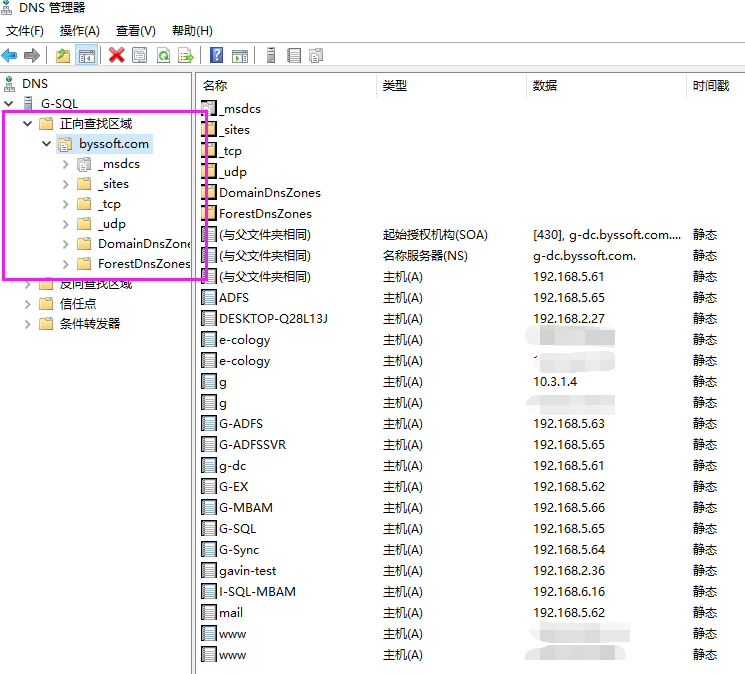This screenshot has width=745, height=674.
Task: Select the 起始授权机构(SOA) record type cell
Action: coord(435,235)
